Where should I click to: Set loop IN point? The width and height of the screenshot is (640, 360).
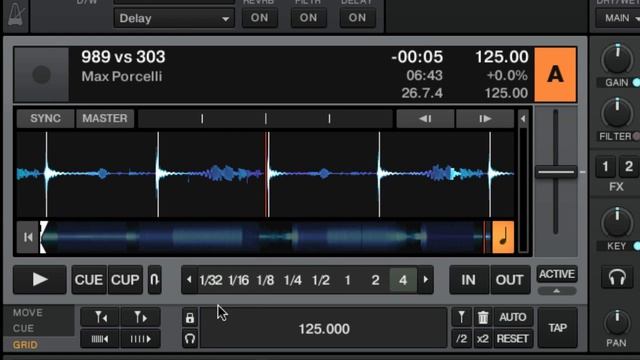click(x=469, y=280)
